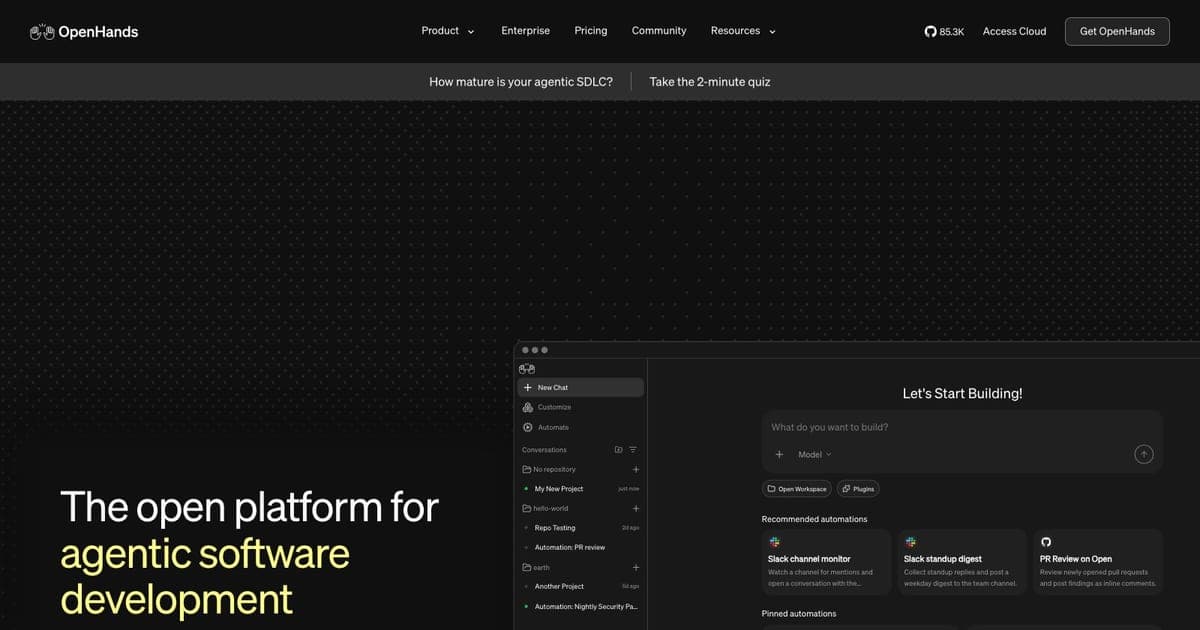Click the Plugins button

(x=858, y=489)
